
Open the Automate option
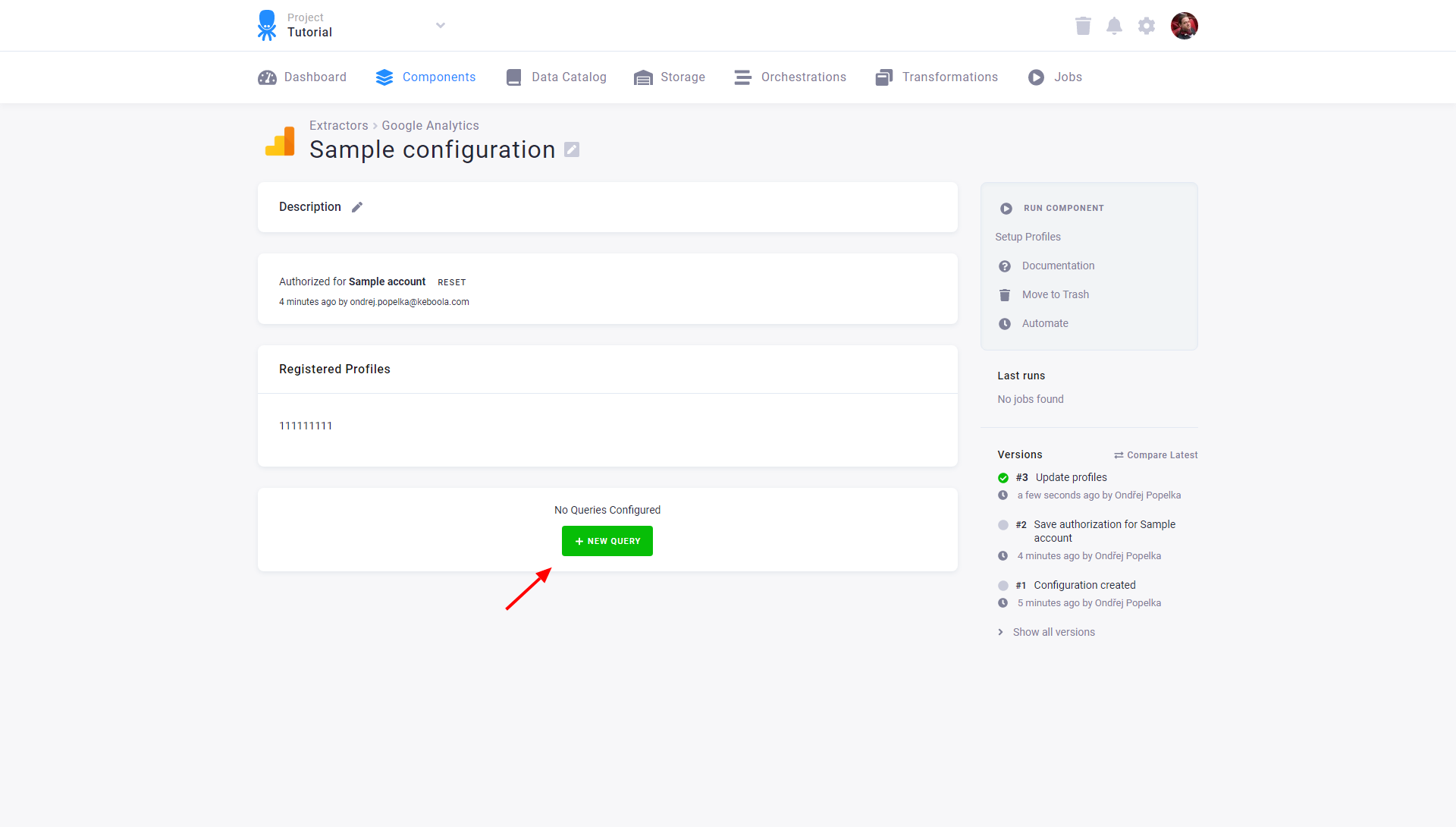[1045, 323]
